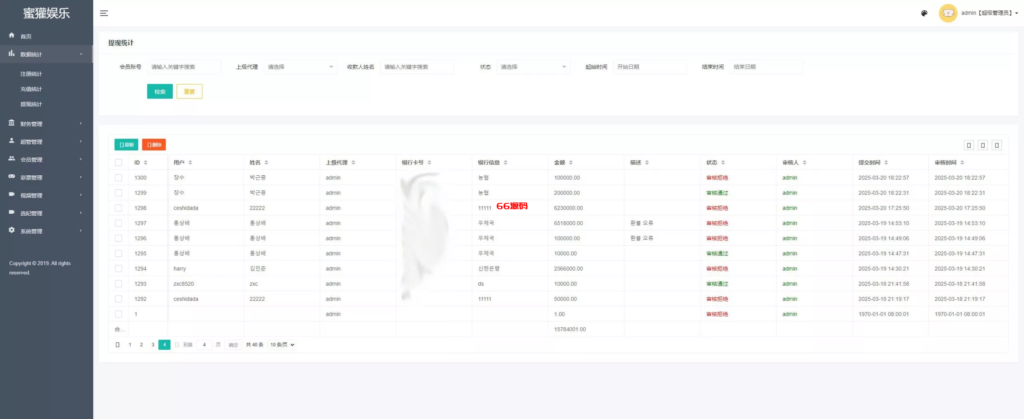Sort table by the 提交时间 column arrows

pyautogui.click(x=886, y=163)
